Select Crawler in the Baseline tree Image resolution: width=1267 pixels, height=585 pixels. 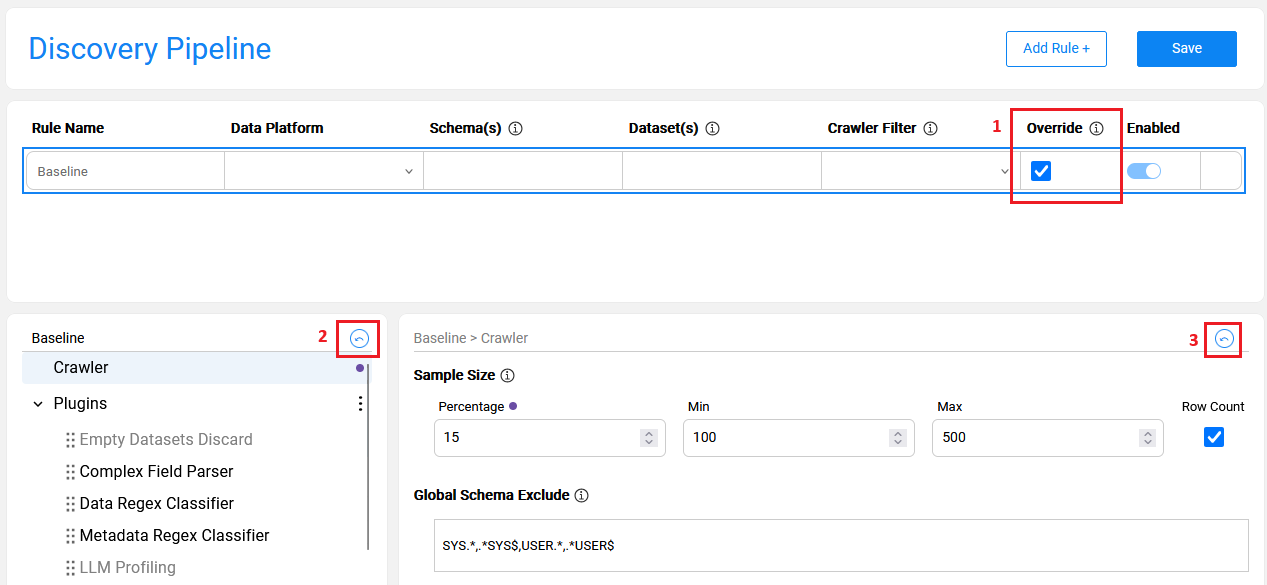click(x=81, y=368)
